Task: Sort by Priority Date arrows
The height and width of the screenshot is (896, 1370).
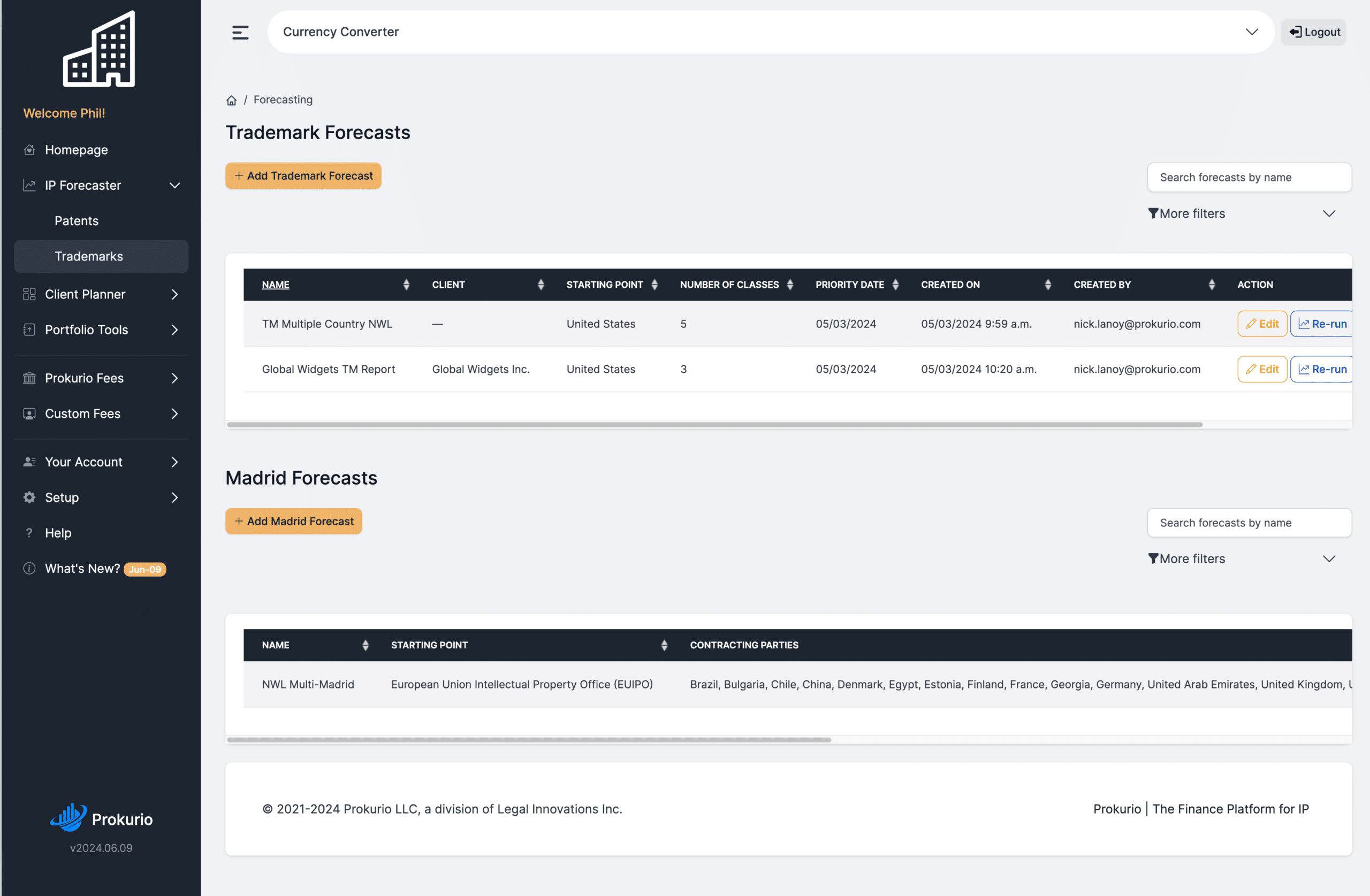Action: pyautogui.click(x=895, y=284)
